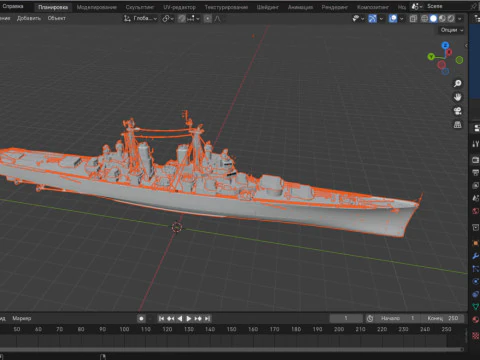480x360 pixels.
Task: Select wireframe viewport shading
Action: 424,19
